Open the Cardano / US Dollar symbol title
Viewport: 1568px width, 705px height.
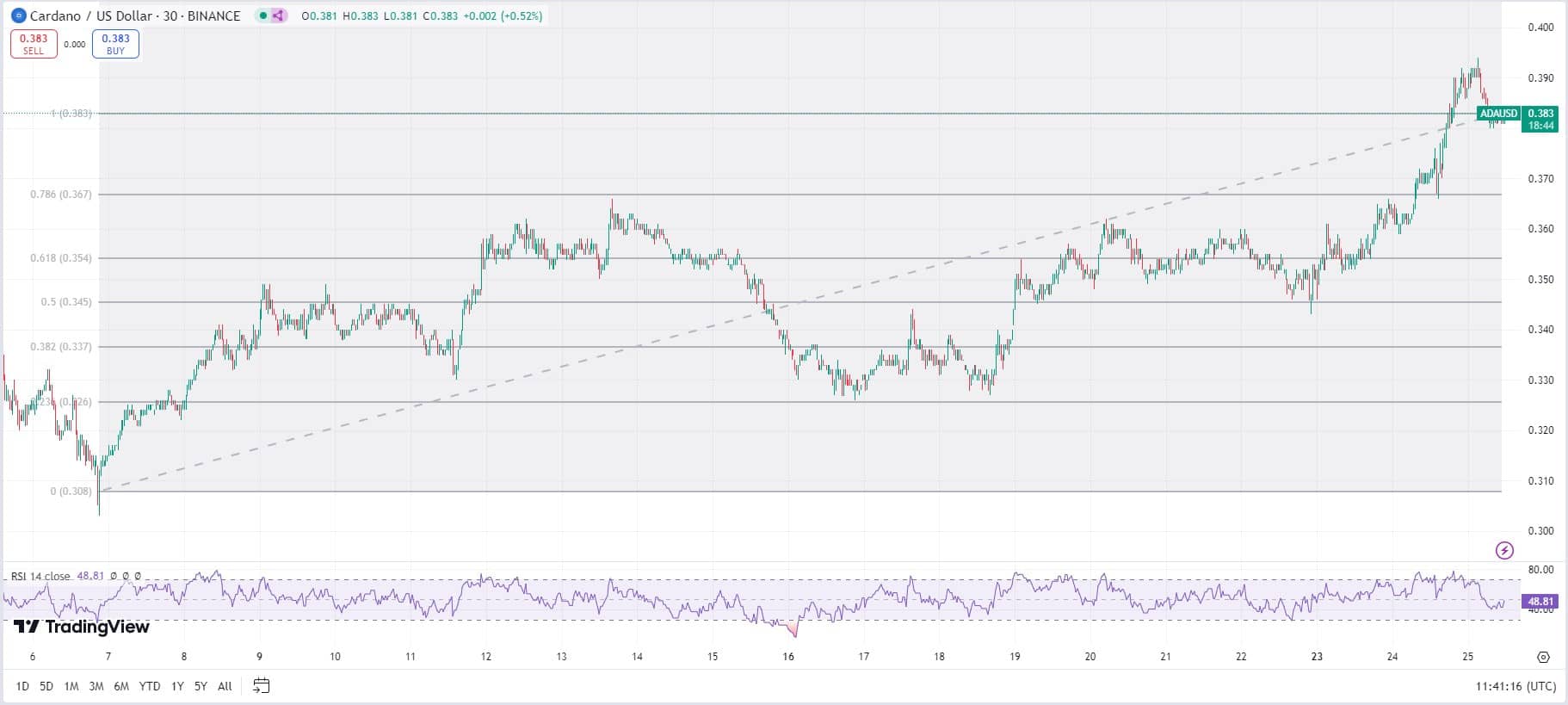(x=135, y=15)
